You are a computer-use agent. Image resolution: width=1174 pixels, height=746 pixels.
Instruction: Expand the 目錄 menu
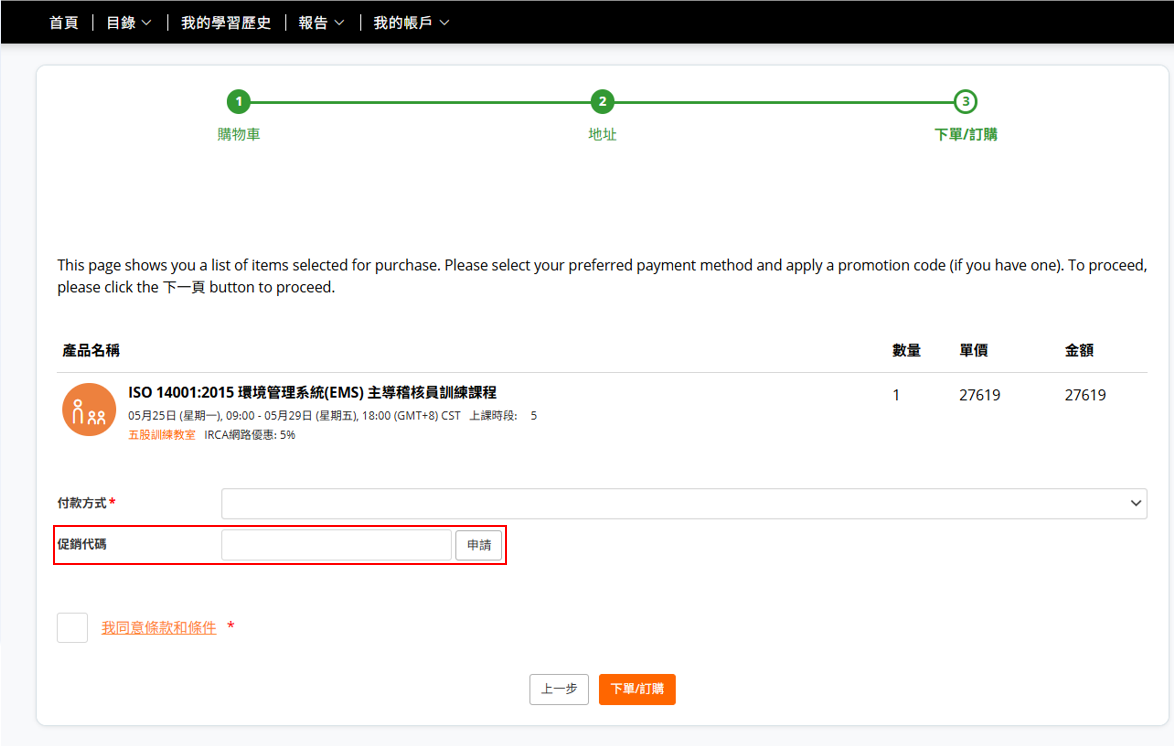[129, 22]
